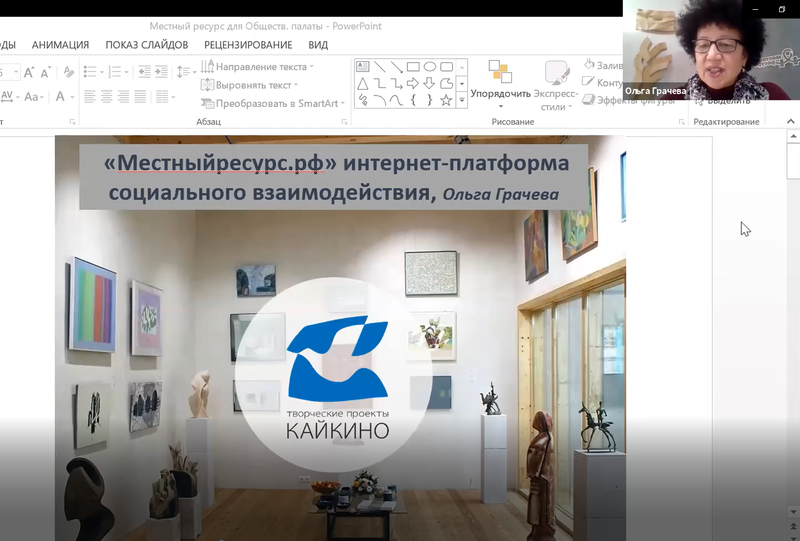Image resolution: width=800 pixels, height=541 pixels.
Task: Decrease font size with the smaller A icon
Action: tap(46, 72)
